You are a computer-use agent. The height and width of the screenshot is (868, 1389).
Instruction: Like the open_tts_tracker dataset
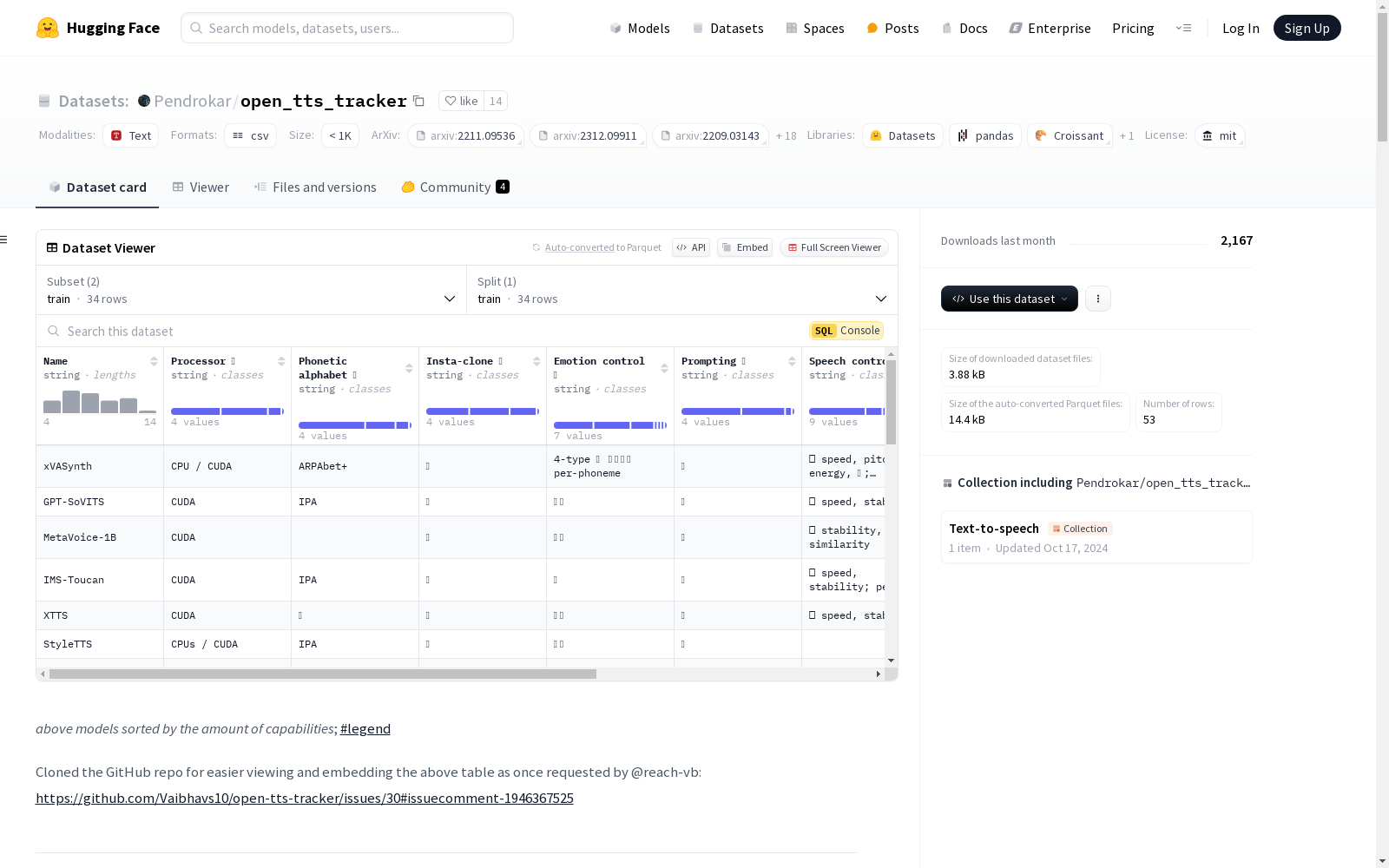tap(461, 101)
